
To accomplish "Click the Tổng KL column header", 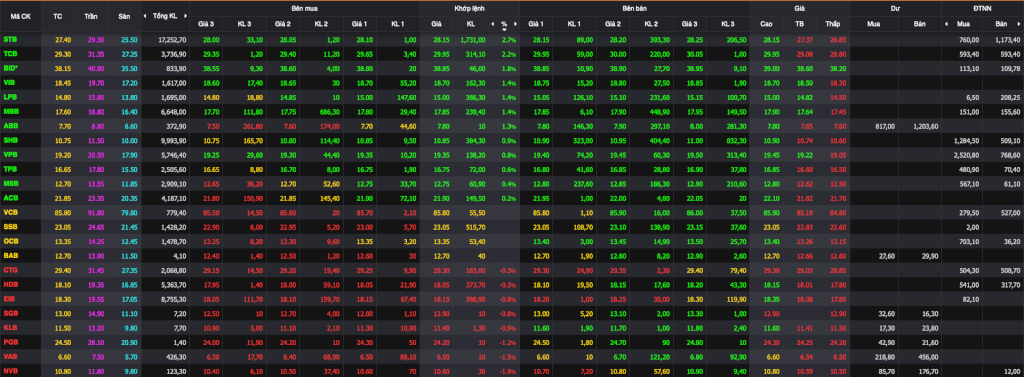I will [165, 16].
